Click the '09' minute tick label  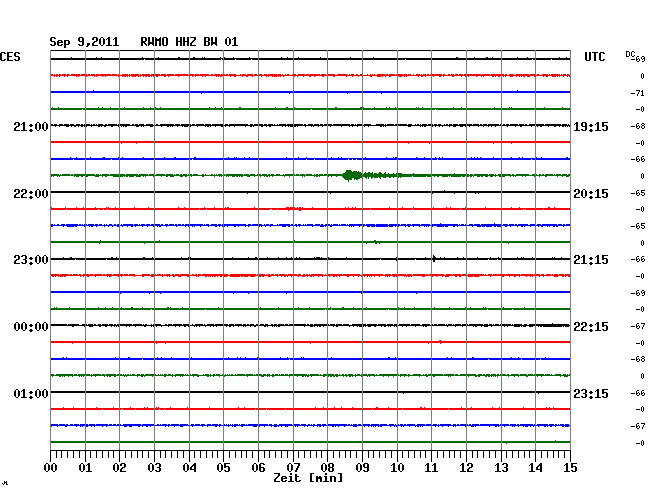tap(362, 467)
